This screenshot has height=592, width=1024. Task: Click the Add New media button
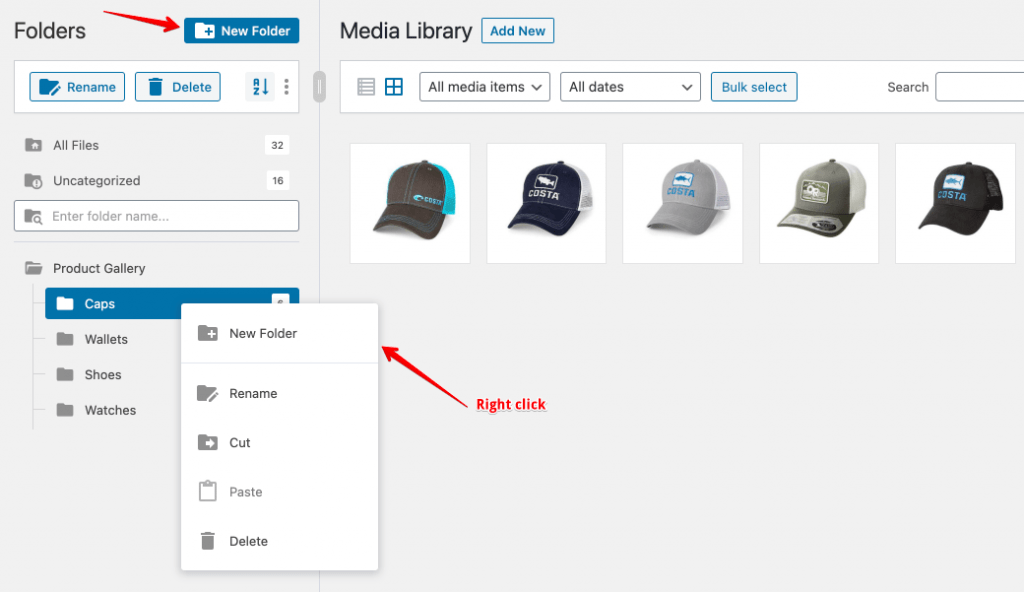(517, 30)
